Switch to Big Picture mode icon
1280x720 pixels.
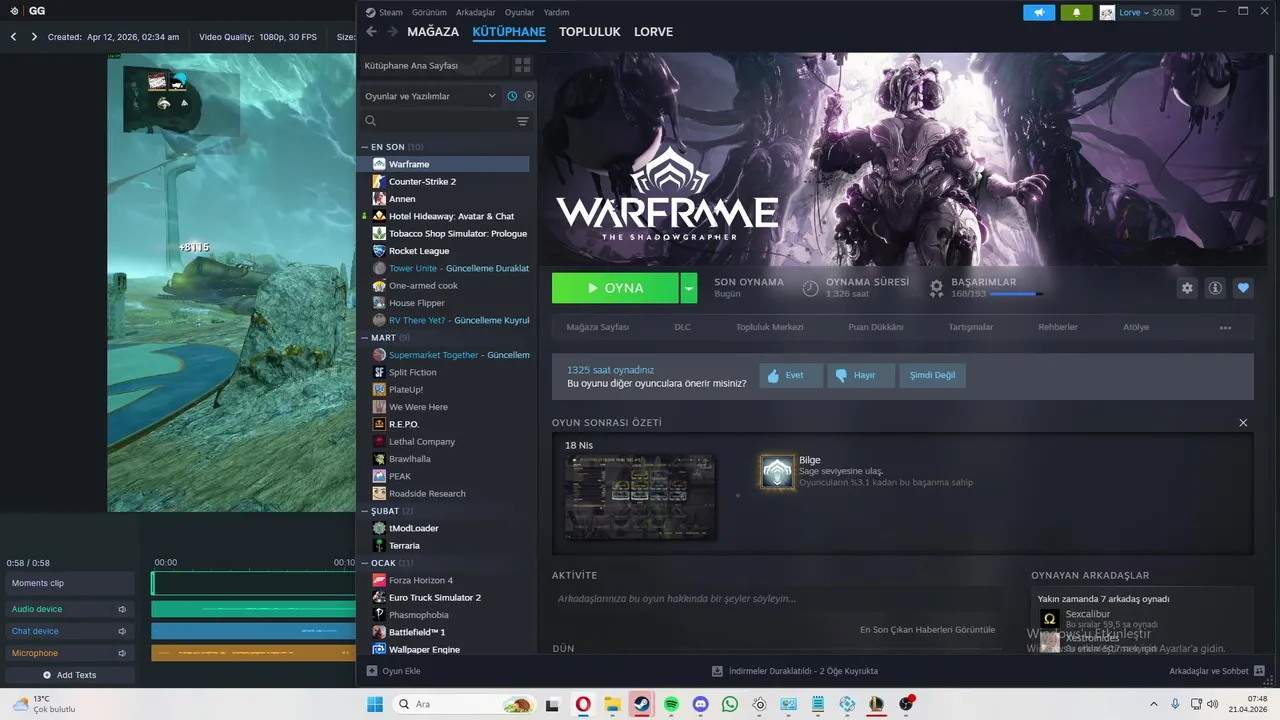[1195, 13]
